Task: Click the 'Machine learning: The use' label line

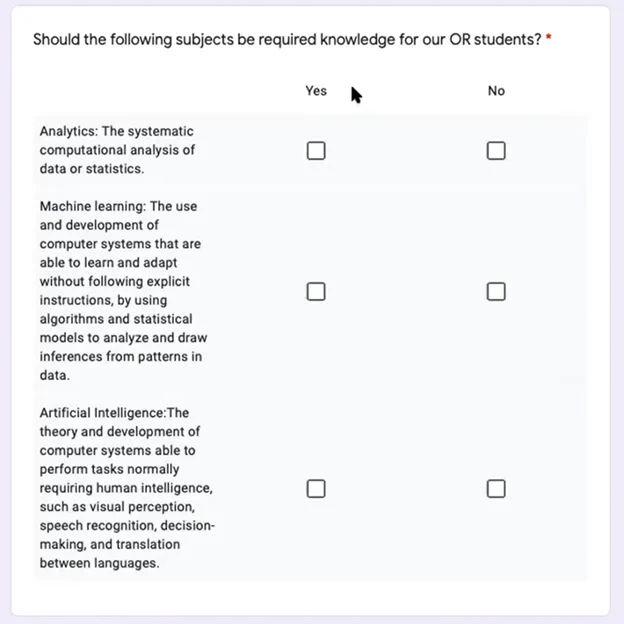Action: point(118,206)
